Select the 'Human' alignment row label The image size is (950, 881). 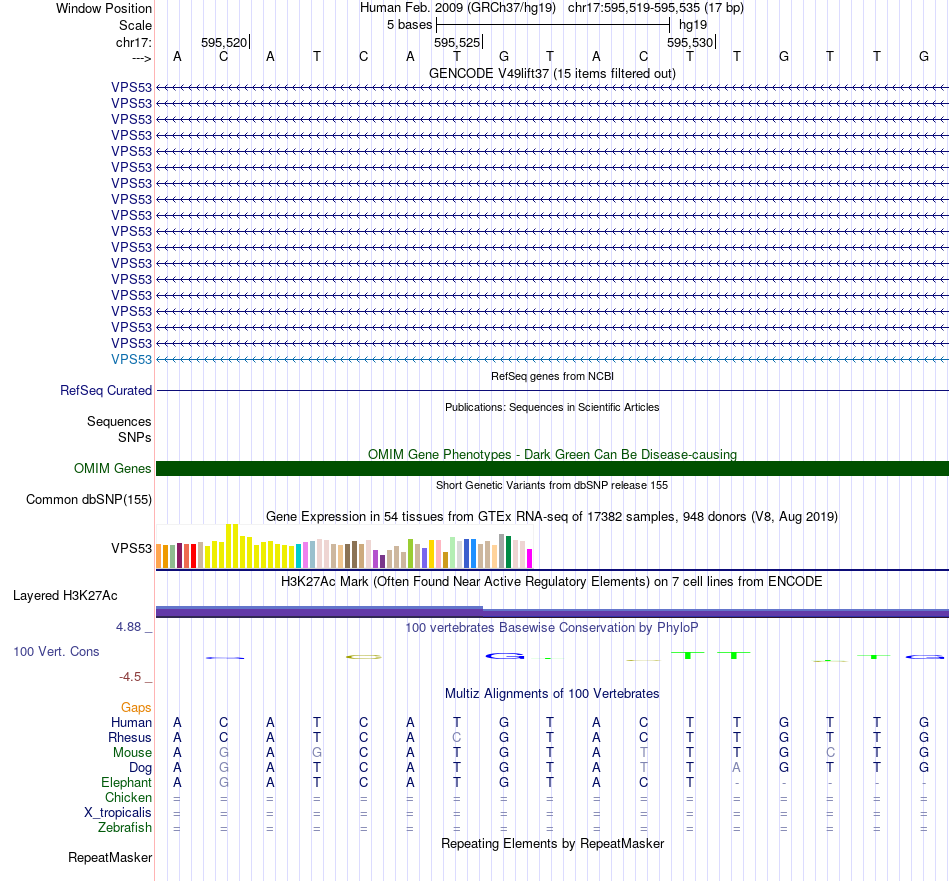click(x=131, y=722)
